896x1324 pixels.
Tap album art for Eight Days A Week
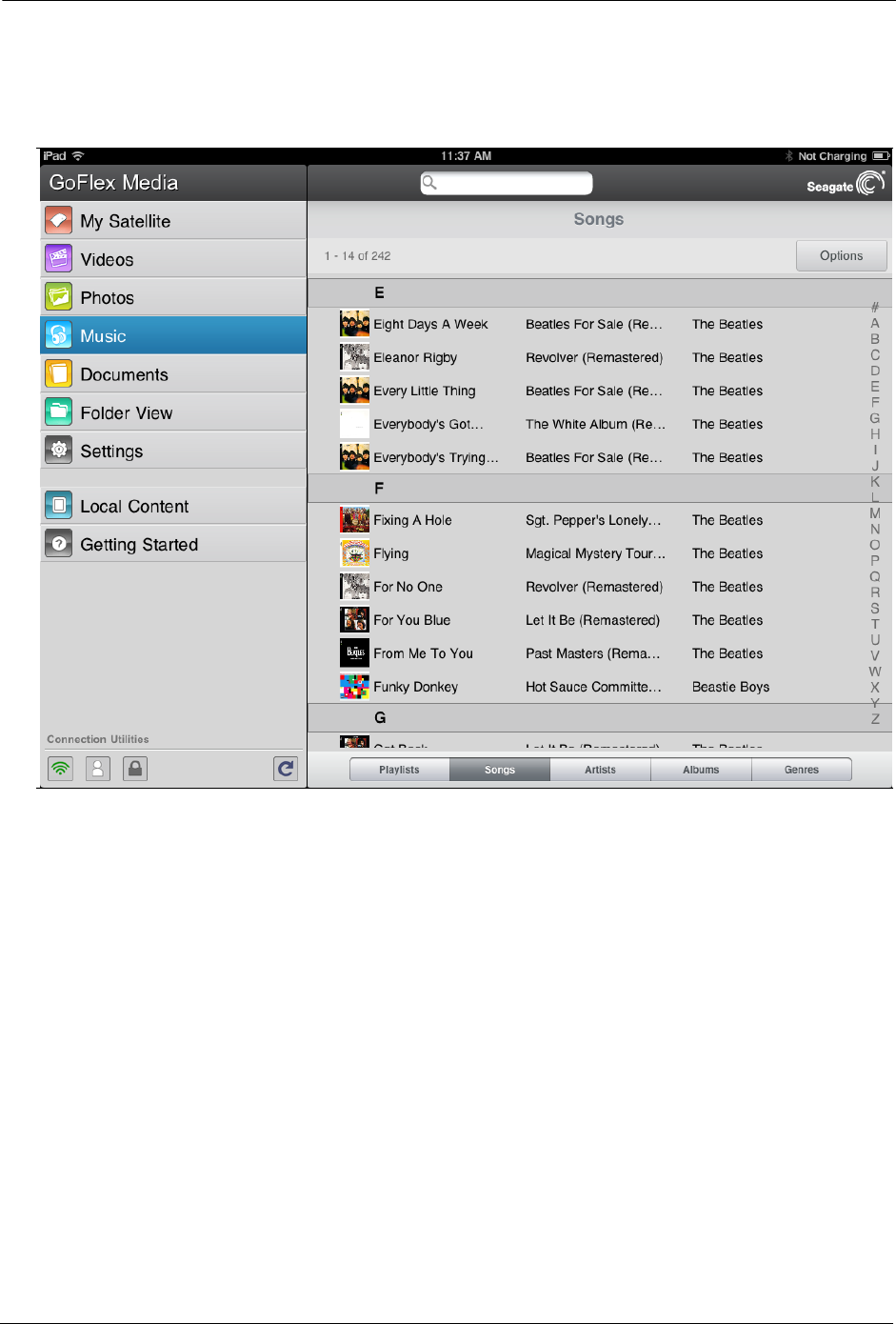[x=355, y=324]
